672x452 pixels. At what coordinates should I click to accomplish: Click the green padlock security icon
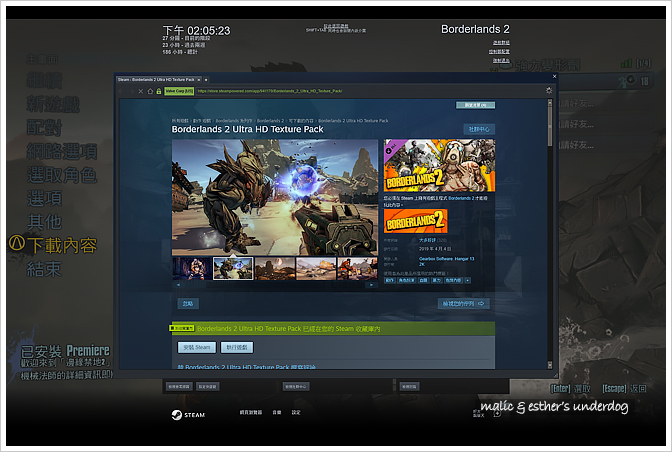point(159,91)
